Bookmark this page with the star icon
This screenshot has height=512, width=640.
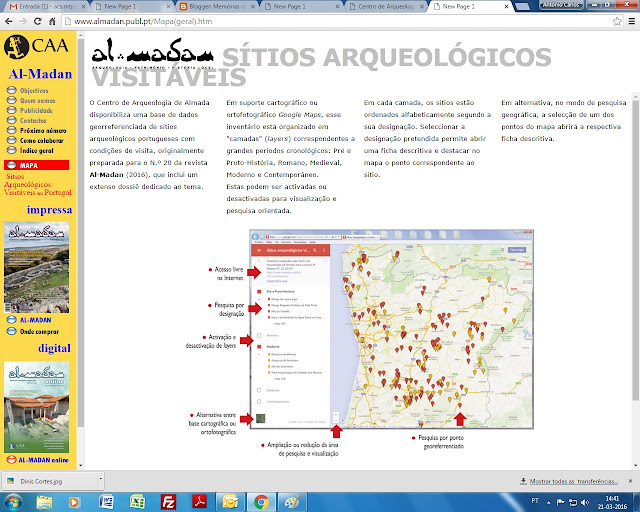click(617, 21)
